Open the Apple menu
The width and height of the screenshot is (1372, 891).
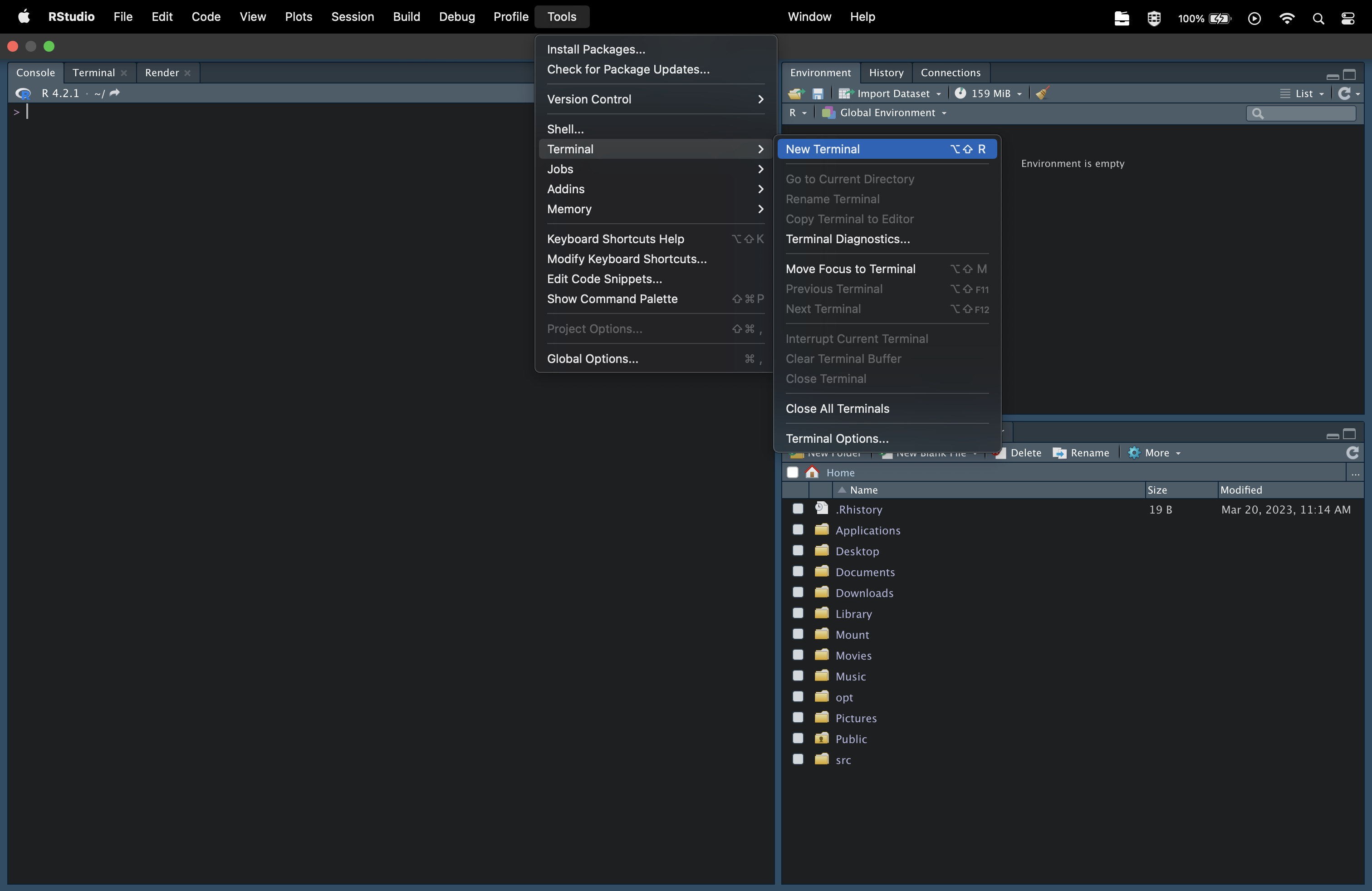24,17
